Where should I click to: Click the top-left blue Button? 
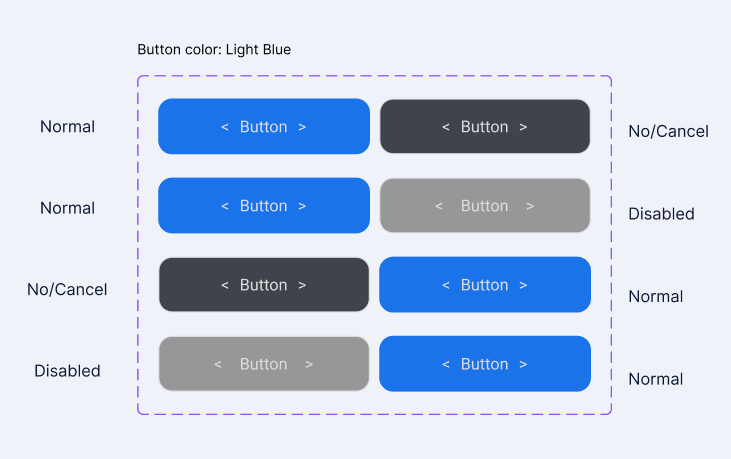[x=264, y=127]
